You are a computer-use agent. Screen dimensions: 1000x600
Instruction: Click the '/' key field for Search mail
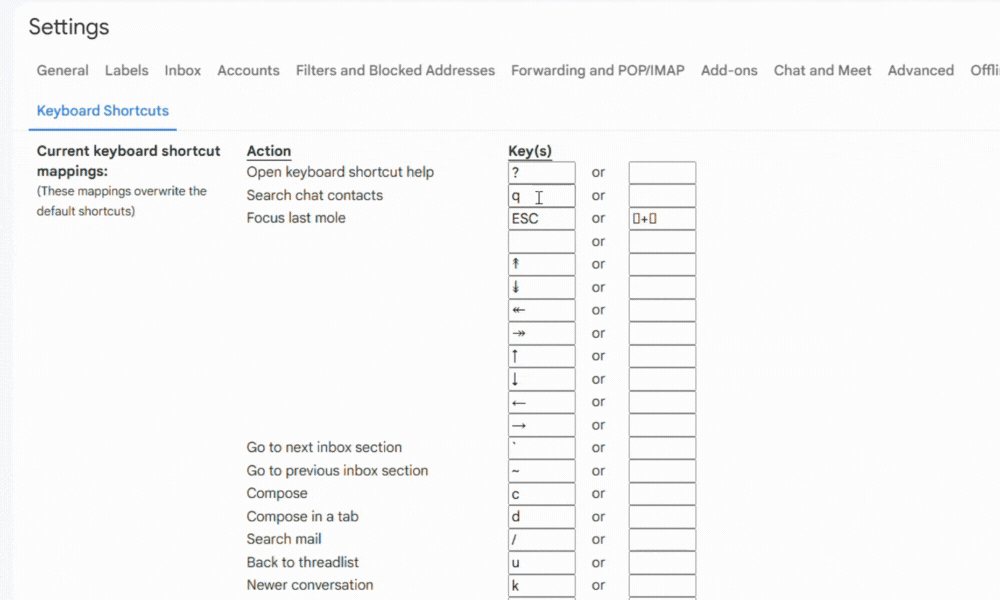pos(541,540)
